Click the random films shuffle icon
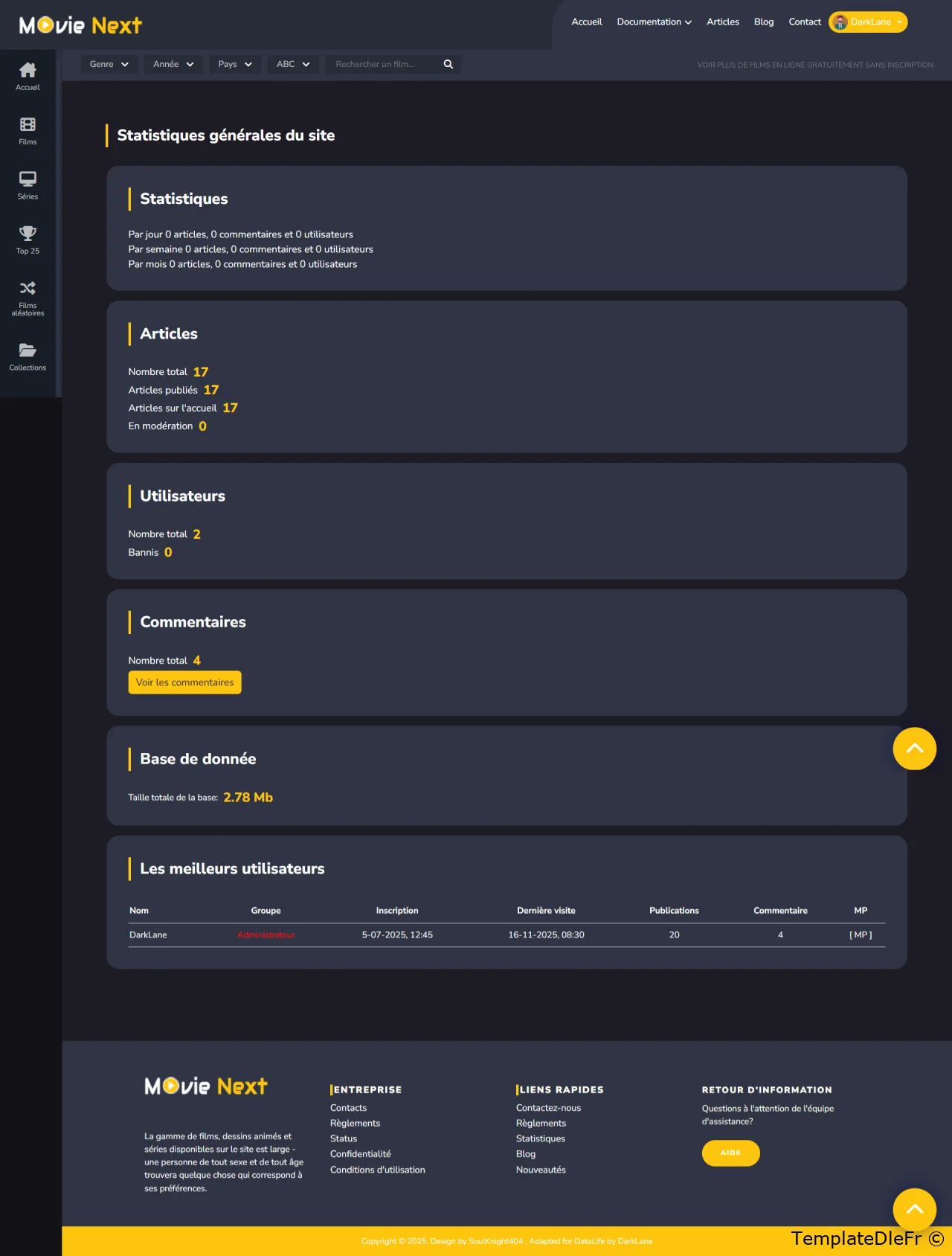The image size is (952, 1256). tap(28, 289)
